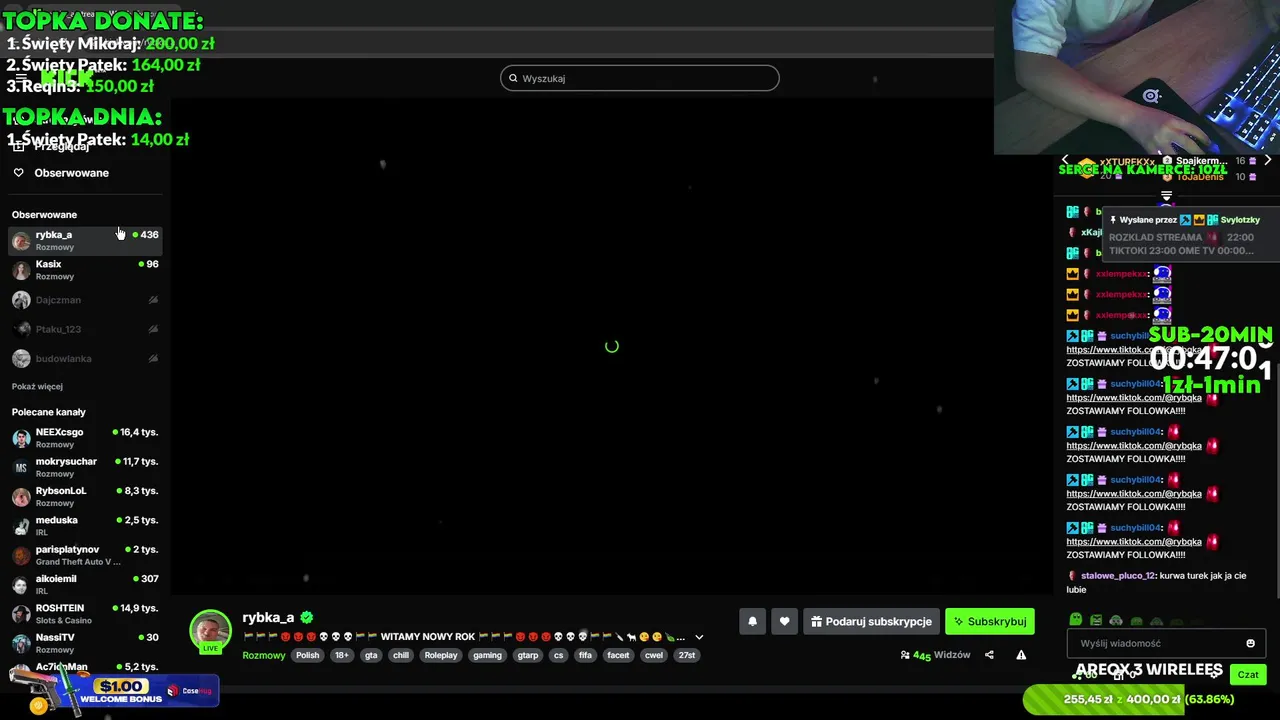This screenshot has height=720, width=1280.
Task: Collapse the gifters leaderboard down-arrow handle
Action: pyautogui.click(x=1166, y=196)
